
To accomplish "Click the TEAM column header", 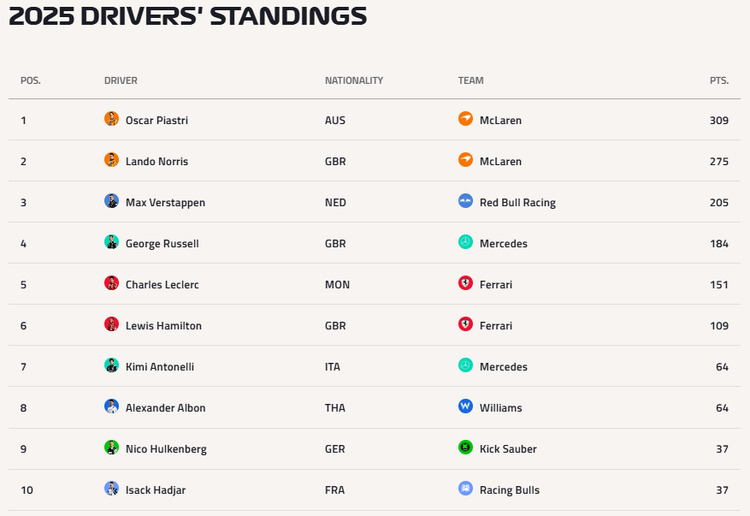I will pyautogui.click(x=471, y=80).
